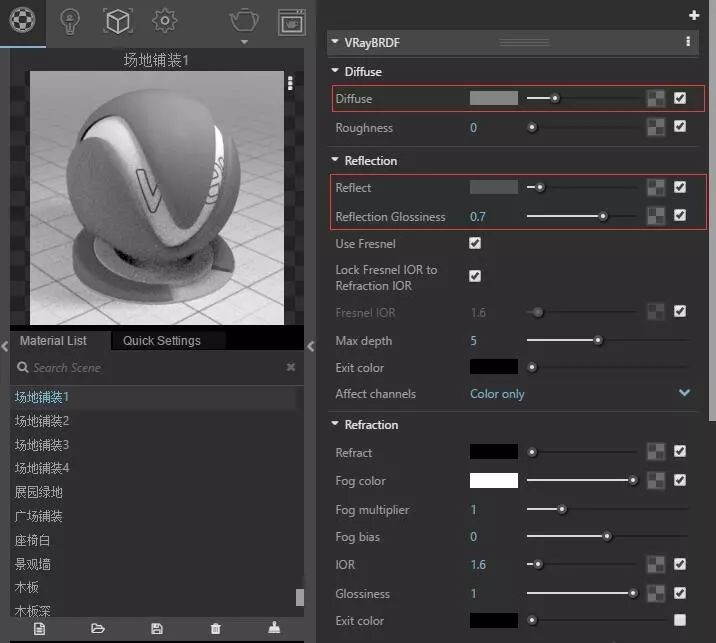Open the Lights tab lightbulb icon

[69, 19]
